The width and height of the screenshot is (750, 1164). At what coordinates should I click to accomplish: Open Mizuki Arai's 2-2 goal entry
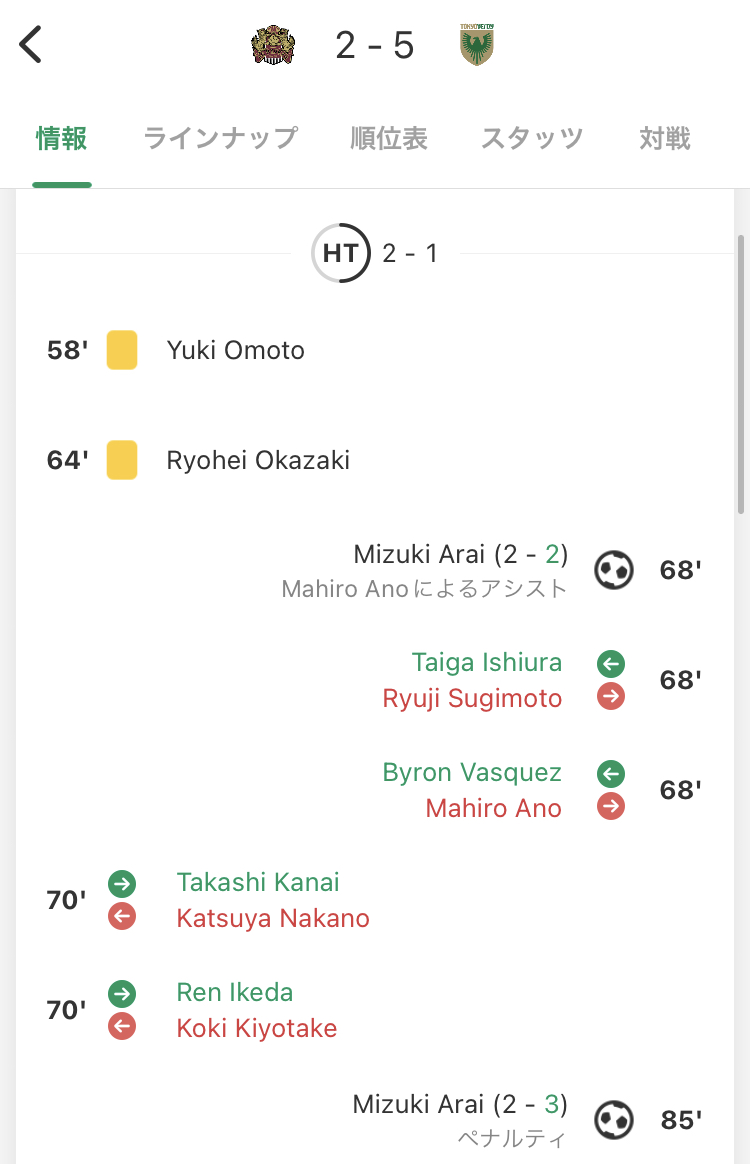coord(460,554)
